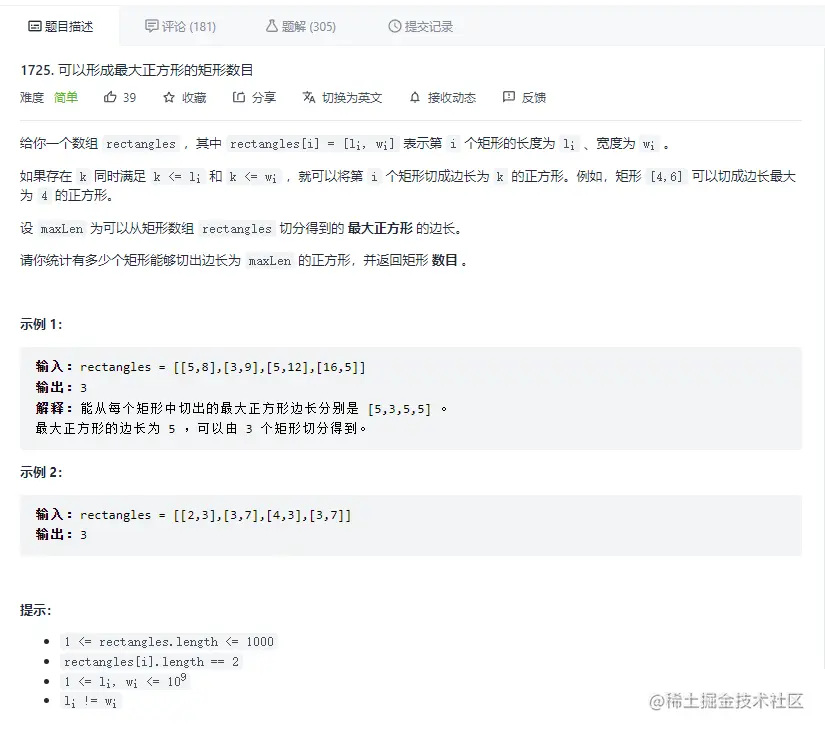This screenshot has width=825, height=732.
Task: Click the translate icon beside 切换为英文
Action: tap(309, 97)
